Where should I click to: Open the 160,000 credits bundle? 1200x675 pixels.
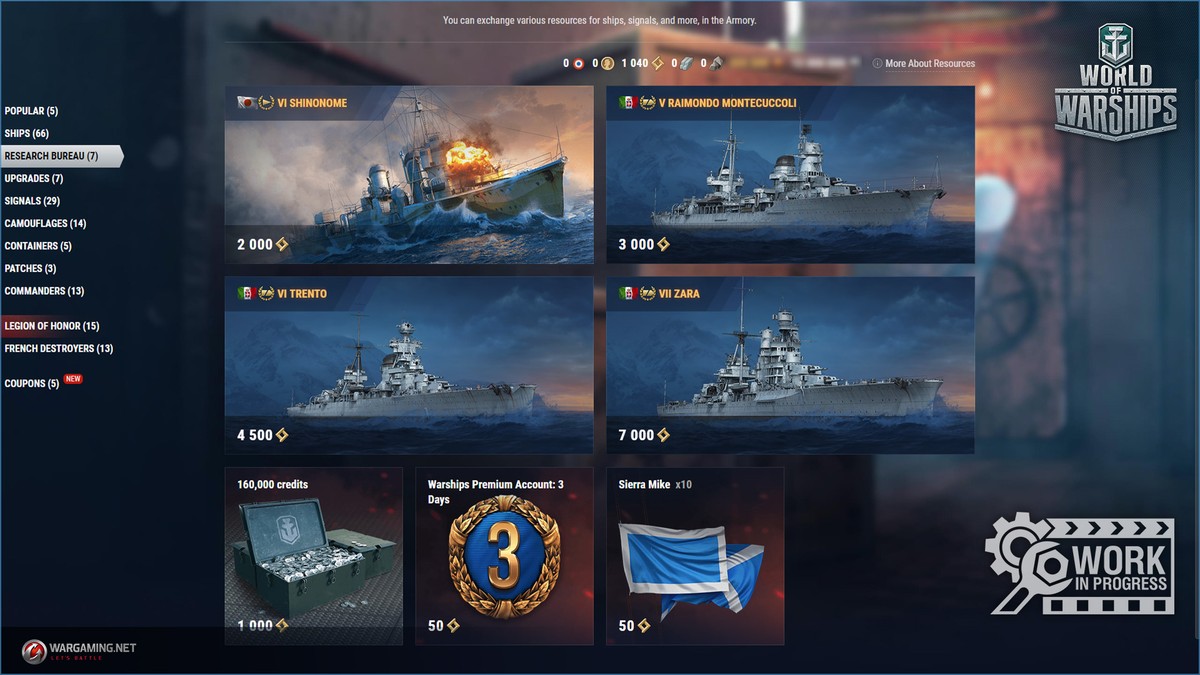(x=314, y=556)
